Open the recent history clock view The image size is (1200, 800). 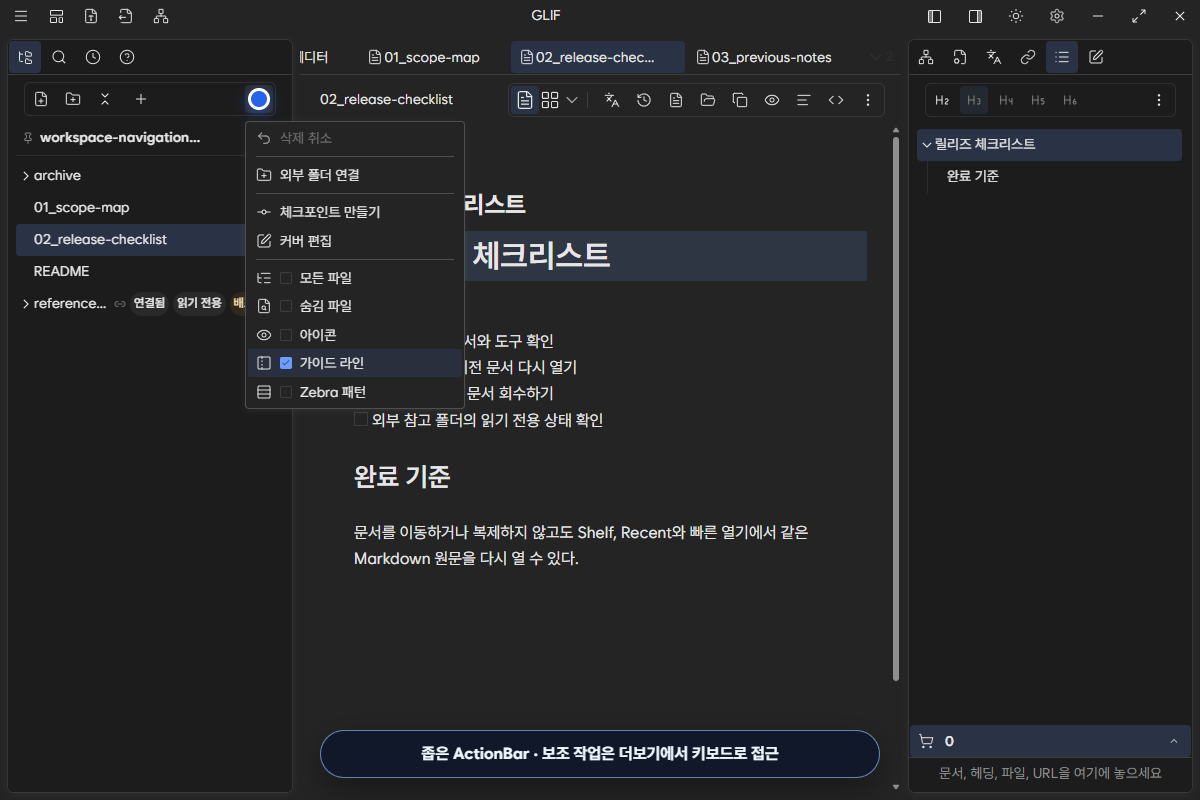tap(93, 57)
